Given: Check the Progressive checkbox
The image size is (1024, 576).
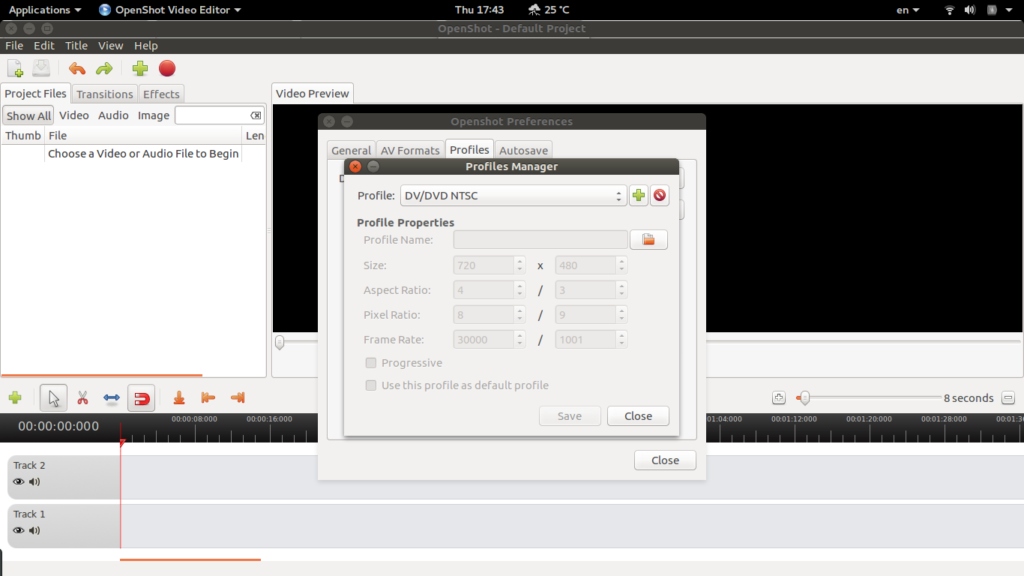Looking at the screenshot, I should [371, 362].
